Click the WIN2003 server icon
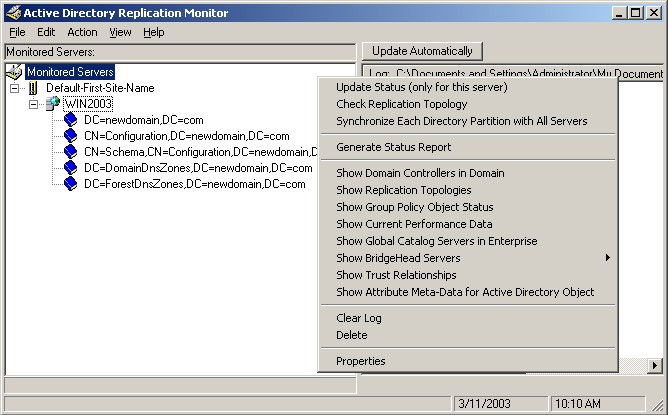The height and width of the screenshot is (415, 668). click(52, 104)
